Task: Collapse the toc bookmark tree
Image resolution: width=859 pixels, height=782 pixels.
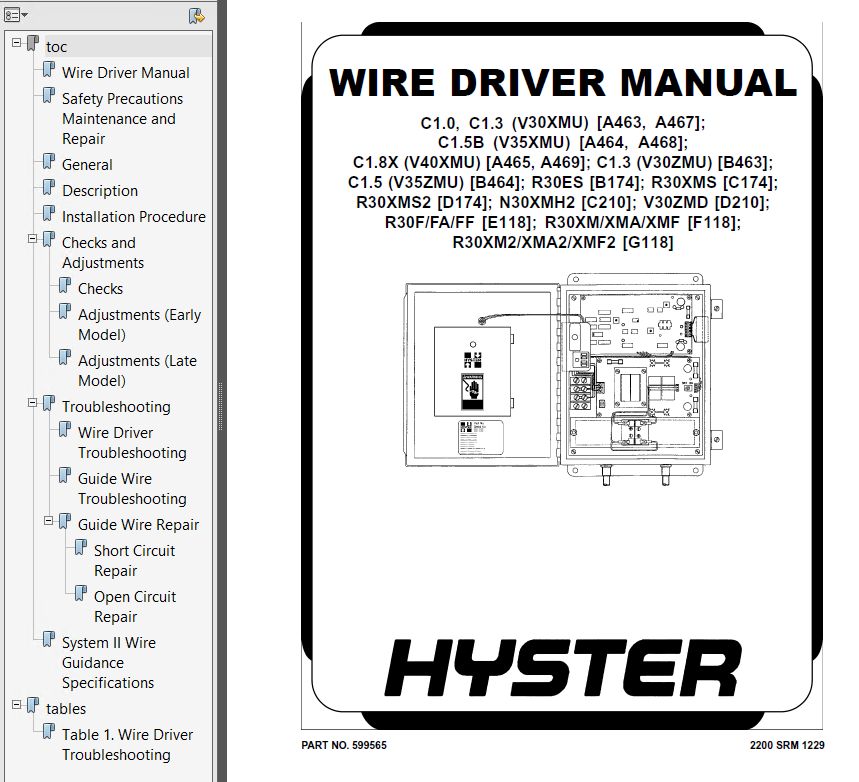Action: (x=16, y=42)
